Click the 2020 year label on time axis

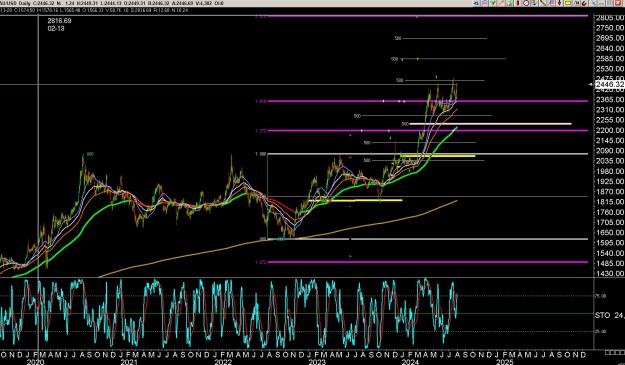35,362
